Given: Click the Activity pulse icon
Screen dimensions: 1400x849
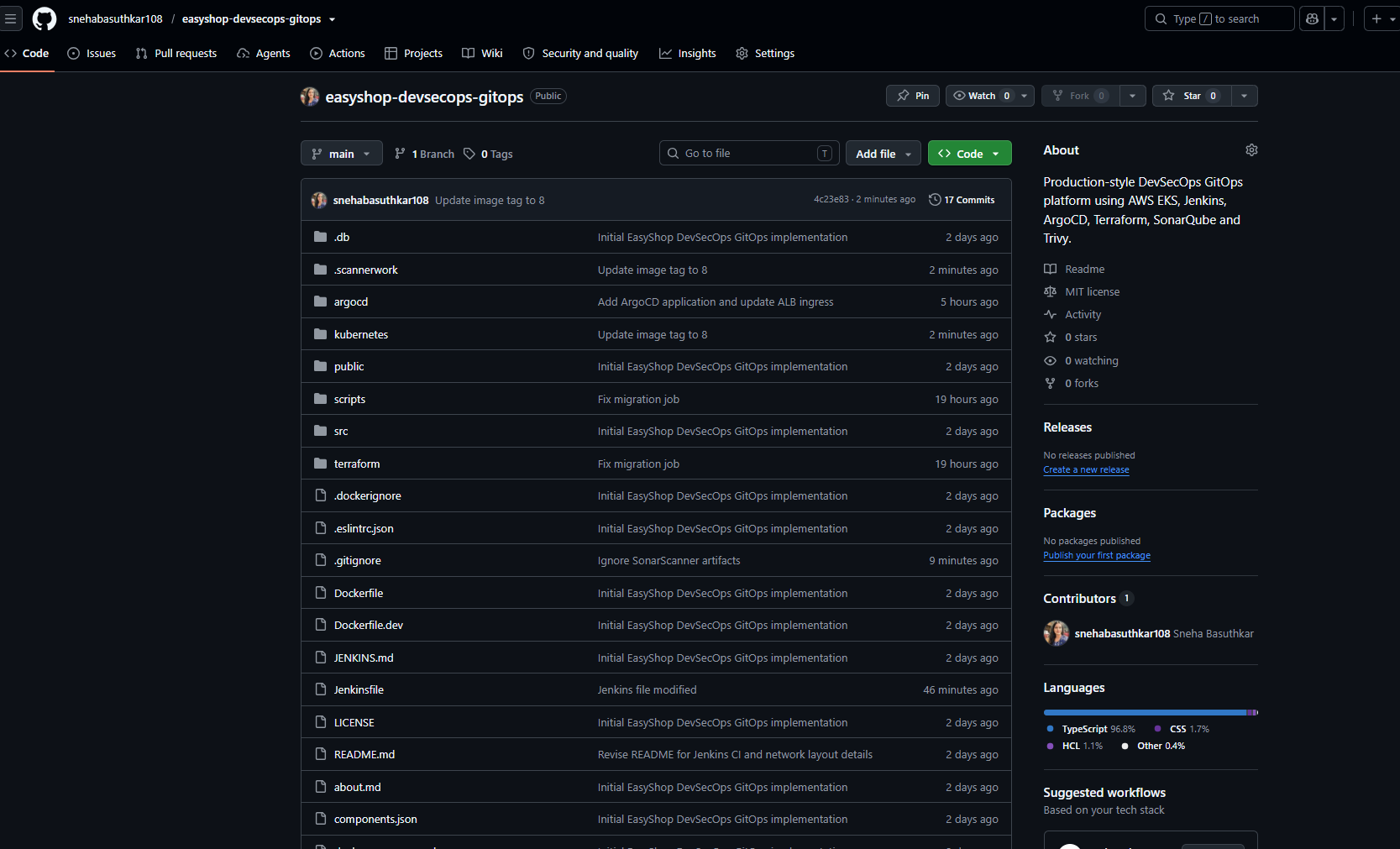Looking at the screenshot, I should click(1050, 314).
